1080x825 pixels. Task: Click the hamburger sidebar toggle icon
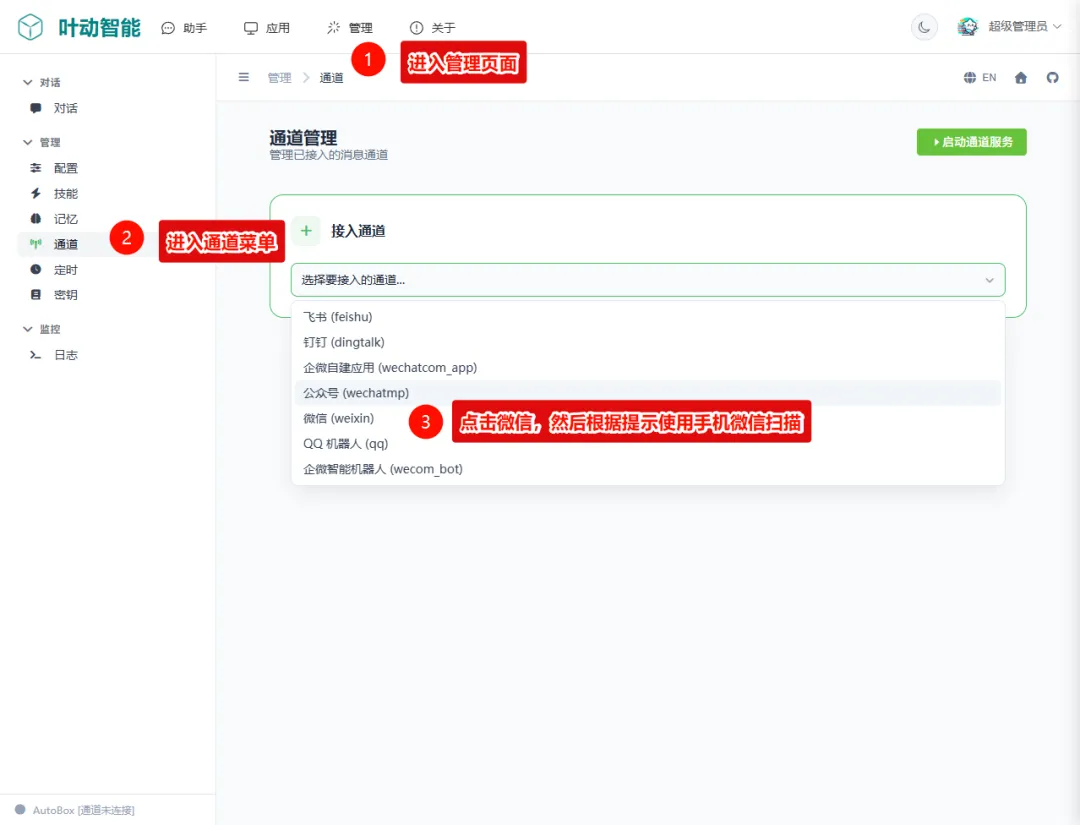click(244, 77)
